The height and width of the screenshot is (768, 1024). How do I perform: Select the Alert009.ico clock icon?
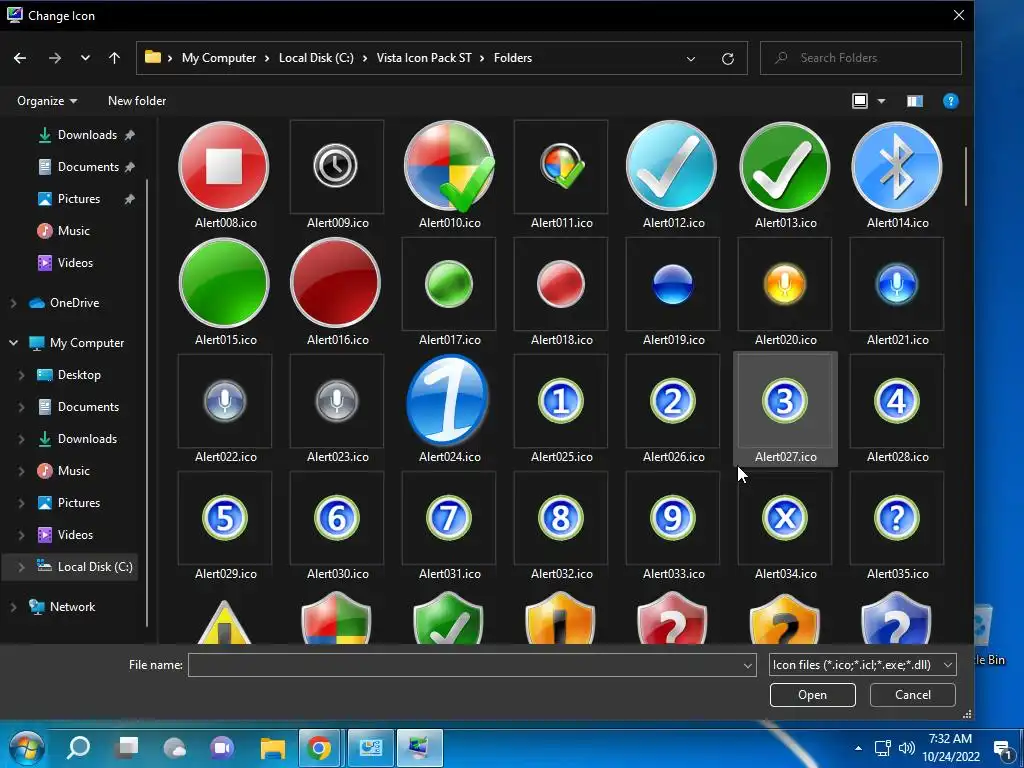coord(336,167)
